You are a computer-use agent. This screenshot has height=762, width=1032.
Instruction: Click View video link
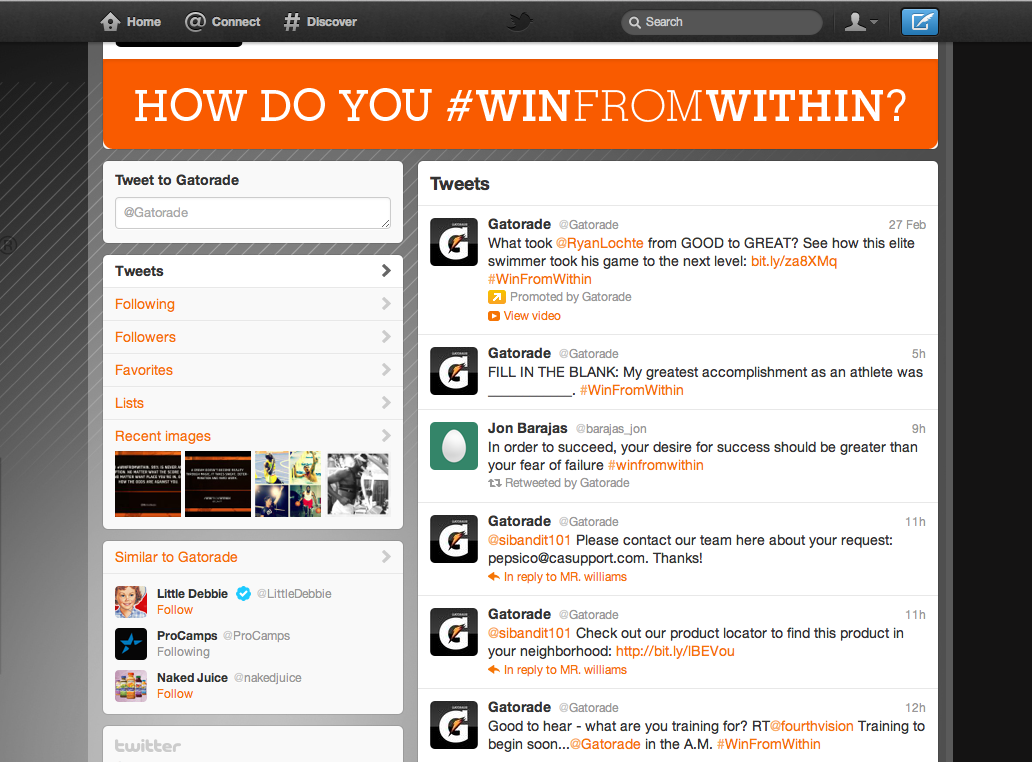[532, 316]
